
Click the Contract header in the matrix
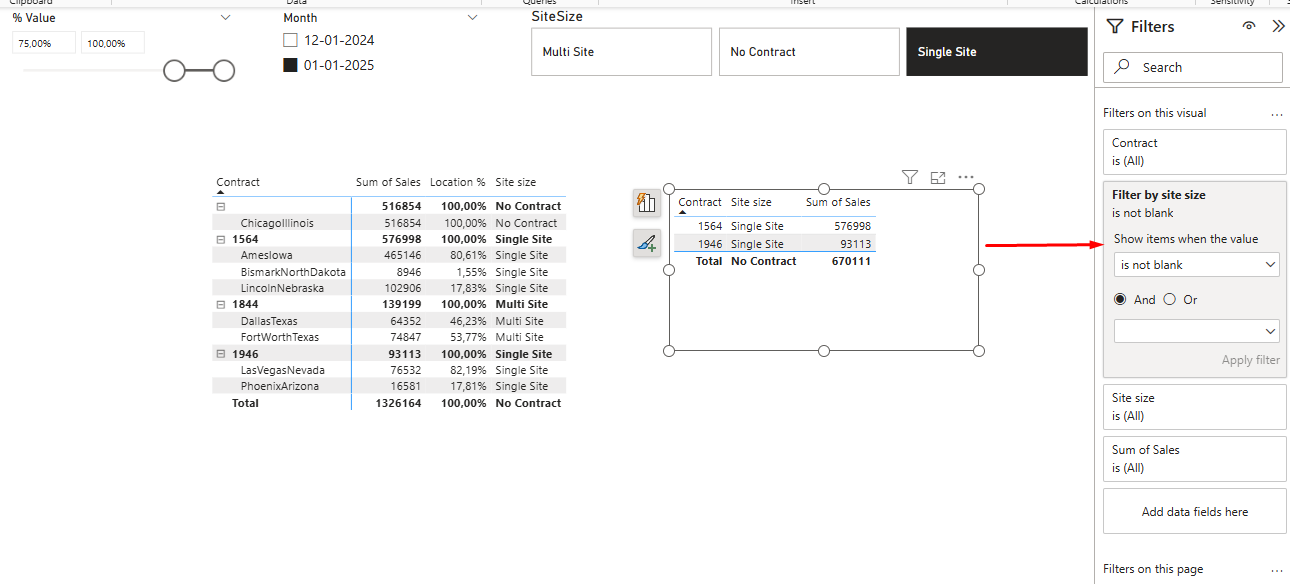(x=238, y=182)
